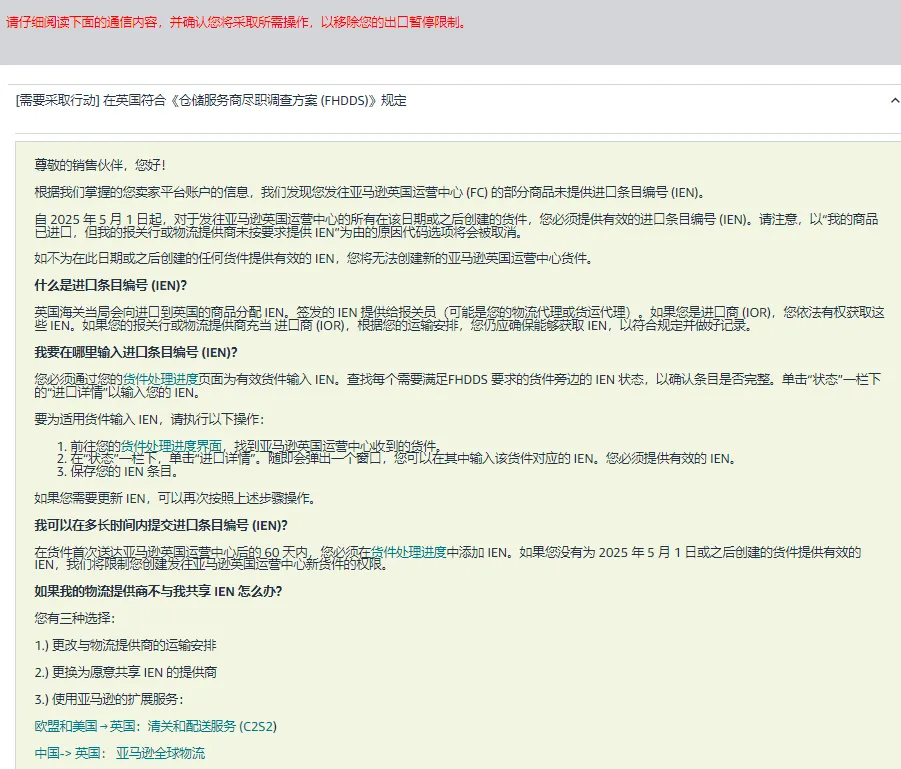901x769 pixels.
Task: Click the [需要采取行动] FHDDS notice header
Action: 211,101
